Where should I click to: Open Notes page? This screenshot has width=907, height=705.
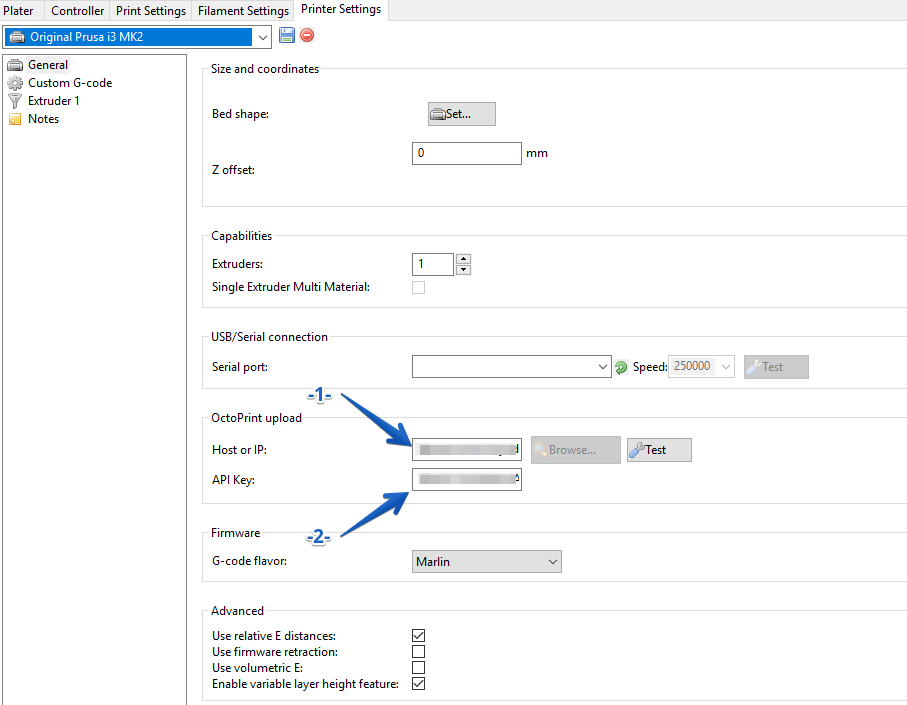coord(43,119)
